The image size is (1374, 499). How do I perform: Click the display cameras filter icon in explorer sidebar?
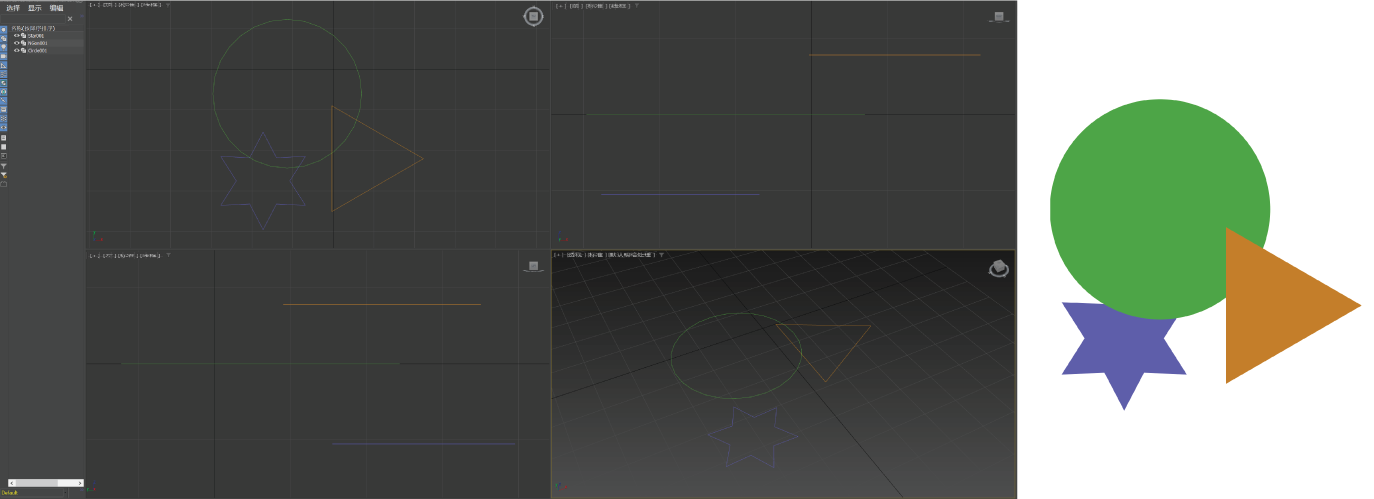[x=3, y=56]
